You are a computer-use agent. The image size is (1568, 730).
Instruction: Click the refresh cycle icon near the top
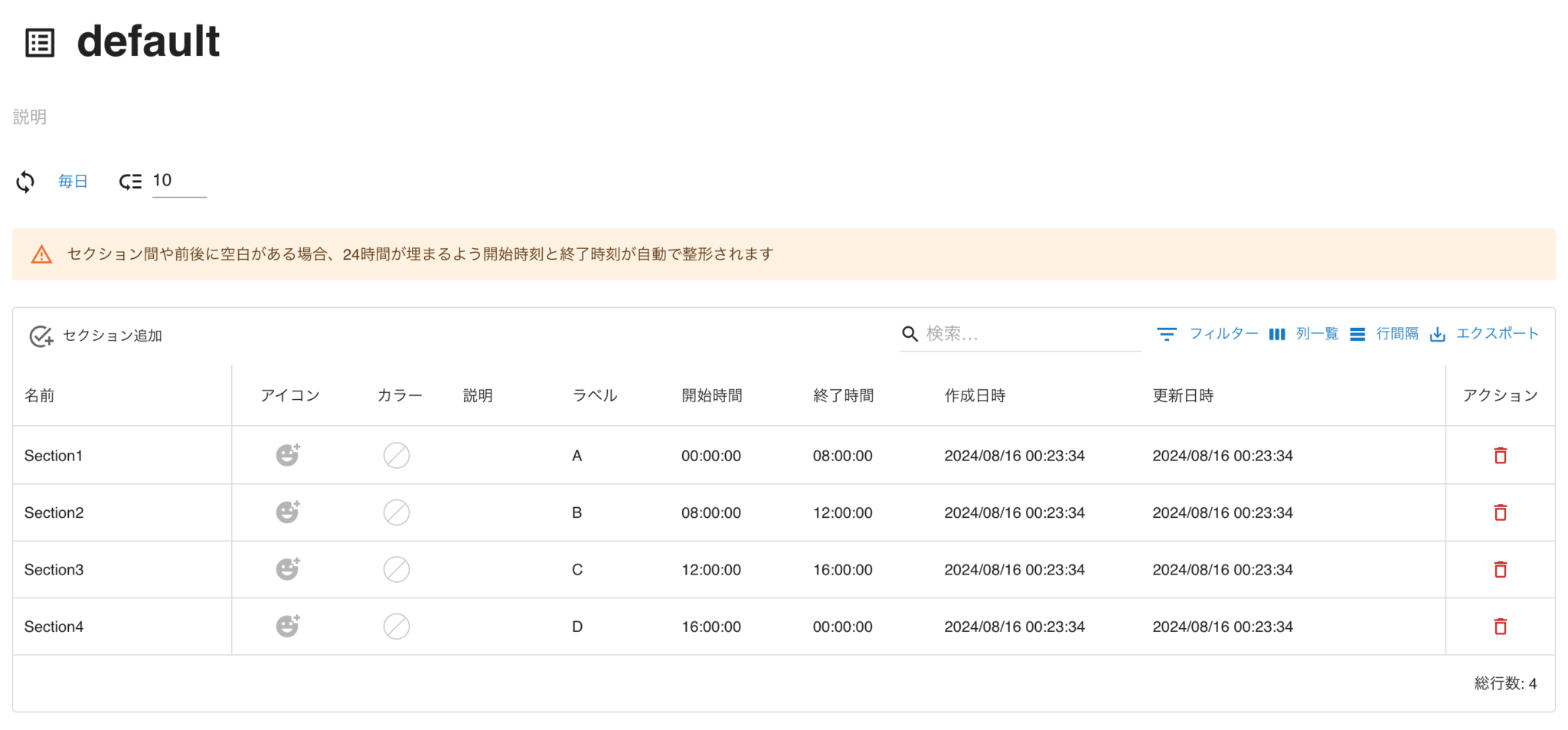pyautogui.click(x=25, y=182)
